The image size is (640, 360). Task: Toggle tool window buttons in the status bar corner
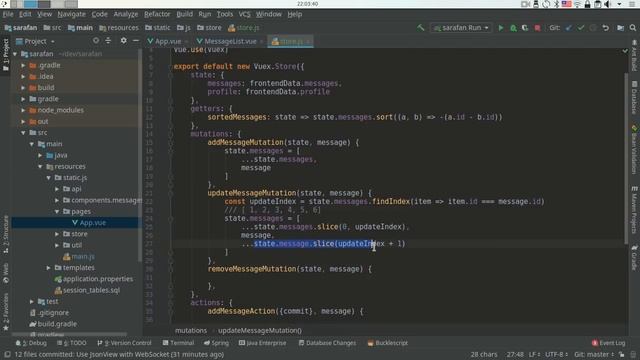tap(7, 354)
